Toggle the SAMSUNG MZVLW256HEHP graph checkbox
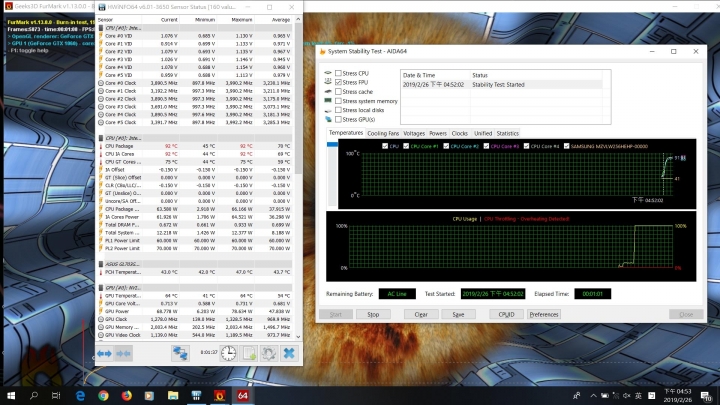Screen dimensions: 720x405 (567, 146)
